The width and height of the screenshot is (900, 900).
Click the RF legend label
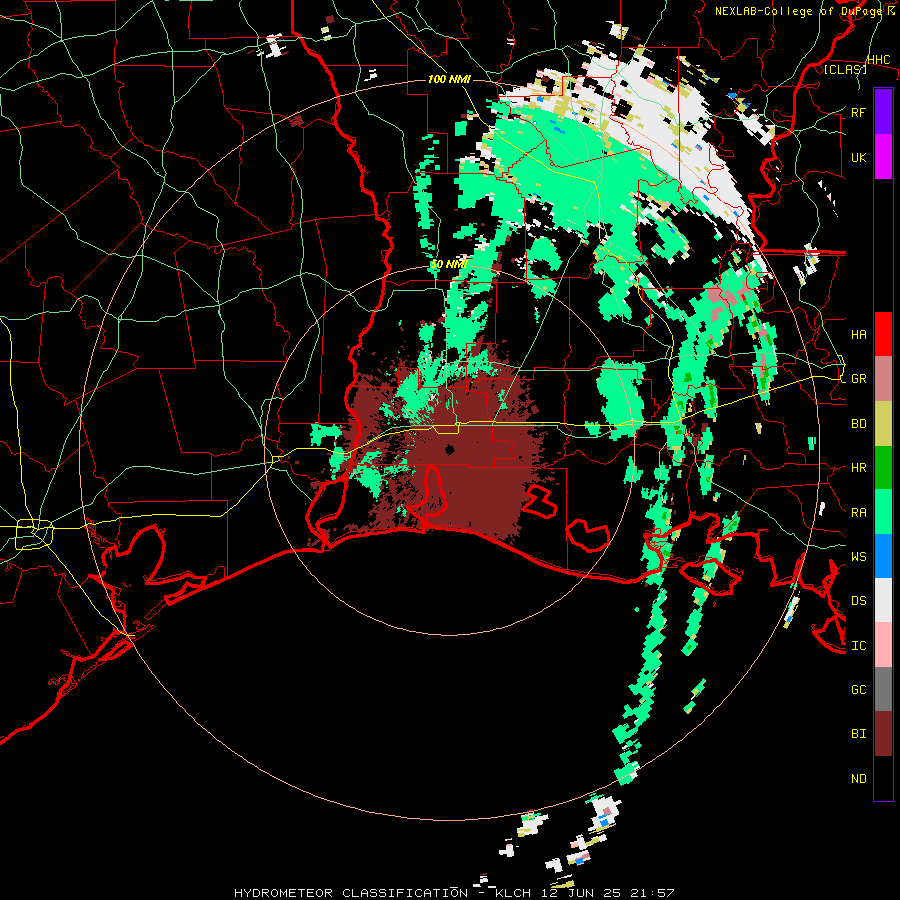tap(858, 112)
